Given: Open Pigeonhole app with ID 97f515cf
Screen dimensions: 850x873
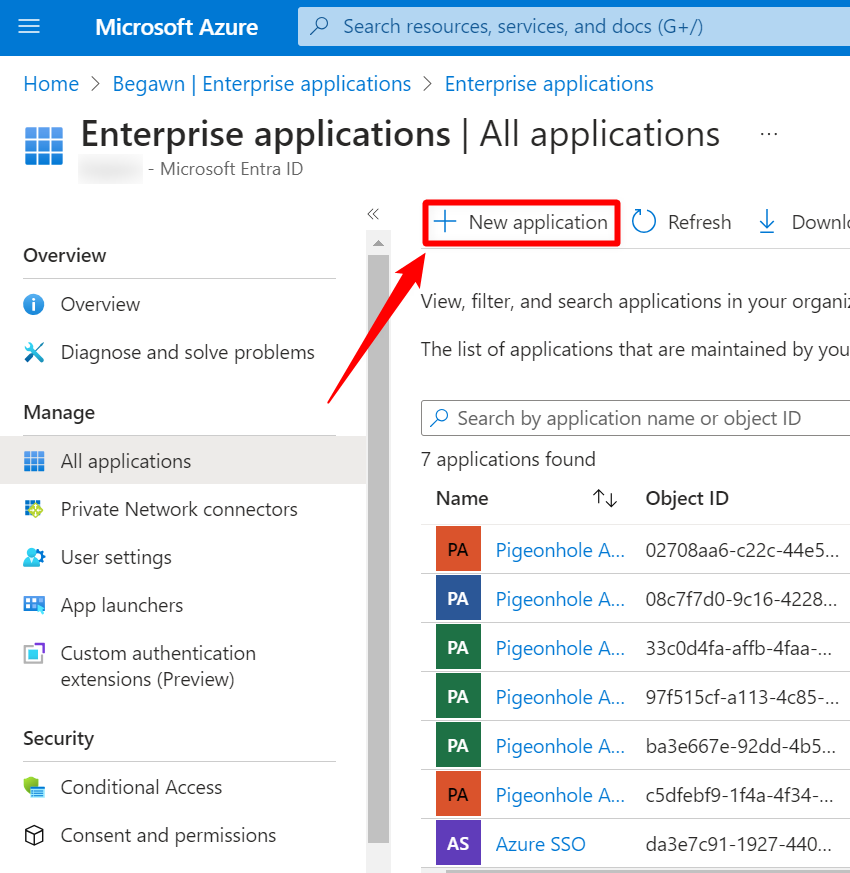Looking at the screenshot, I should pos(560,697).
